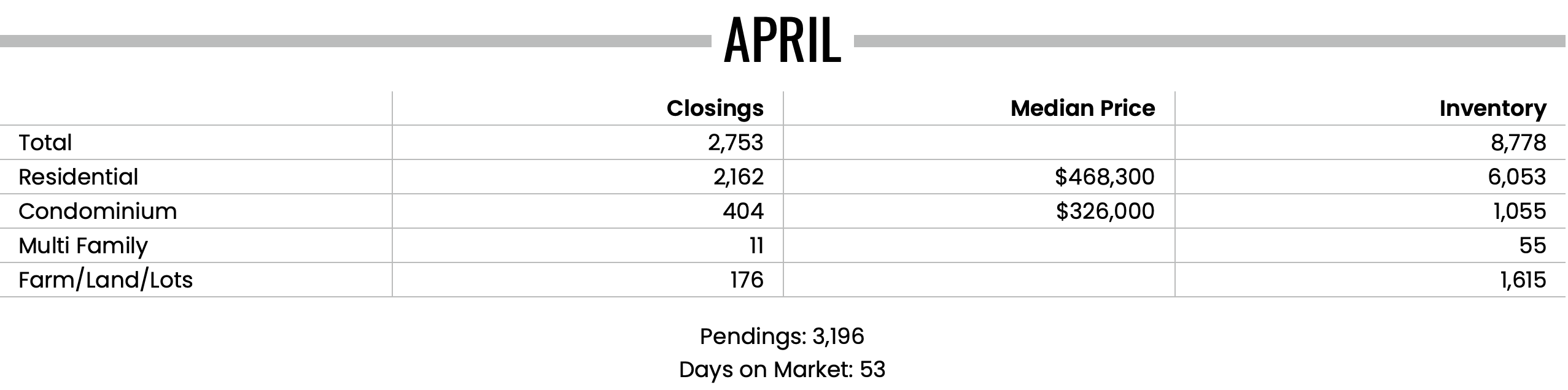Select Farm/Land/Lots closings value 176
This screenshot has width=1568, height=390.
pyautogui.click(x=747, y=280)
